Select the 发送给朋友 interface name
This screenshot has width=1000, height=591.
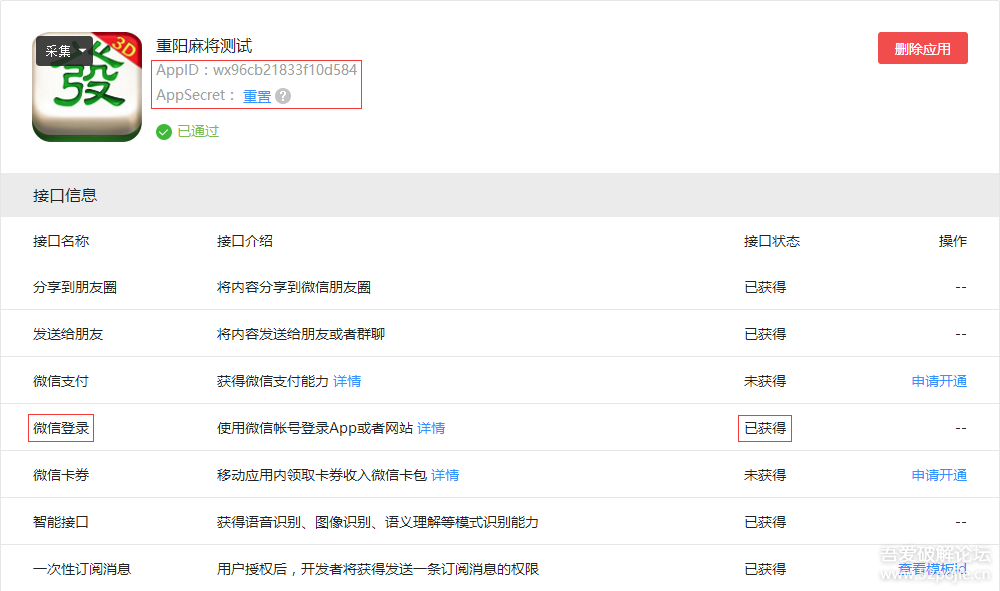pyautogui.click(x=68, y=335)
